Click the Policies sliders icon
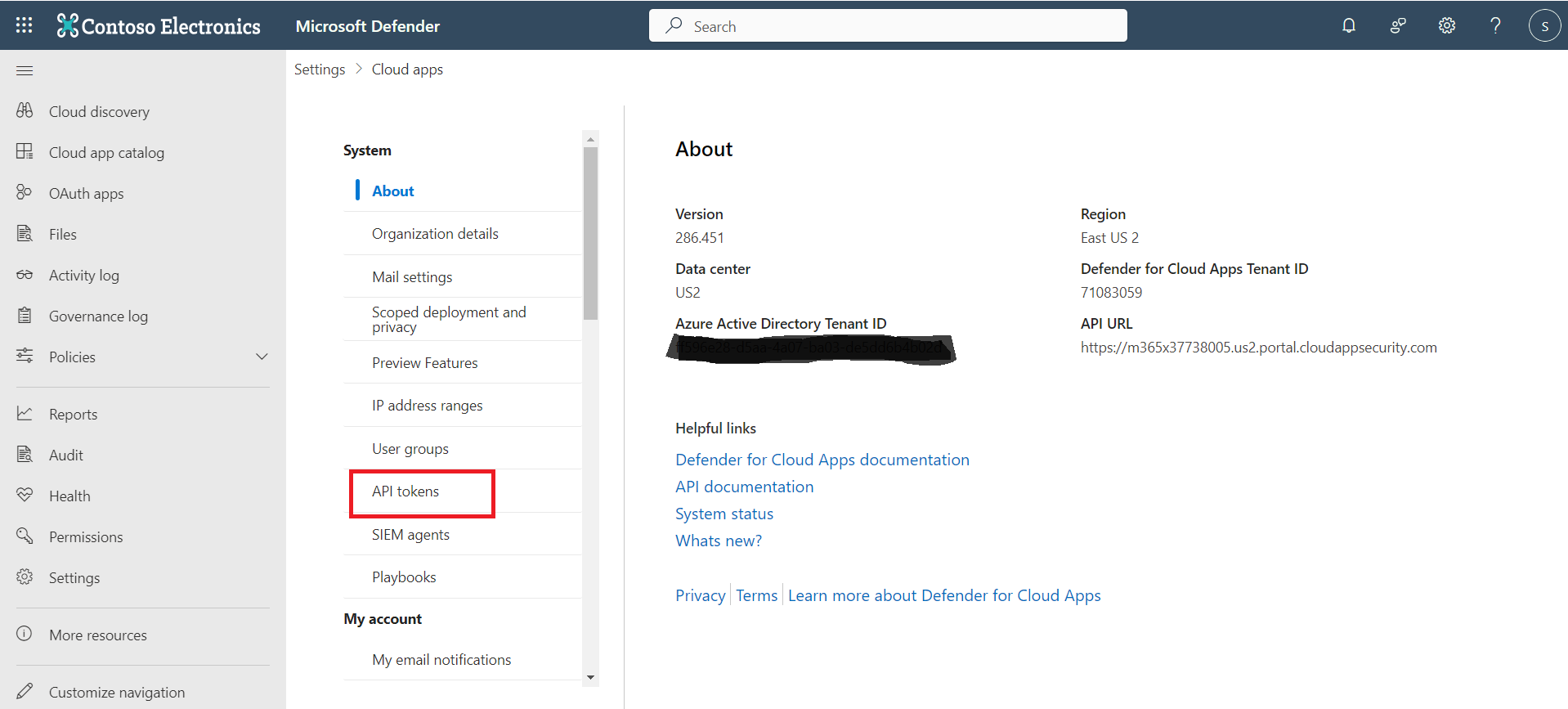Image resolution: width=1568 pixels, height=709 pixels. click(x=25, y=356)
